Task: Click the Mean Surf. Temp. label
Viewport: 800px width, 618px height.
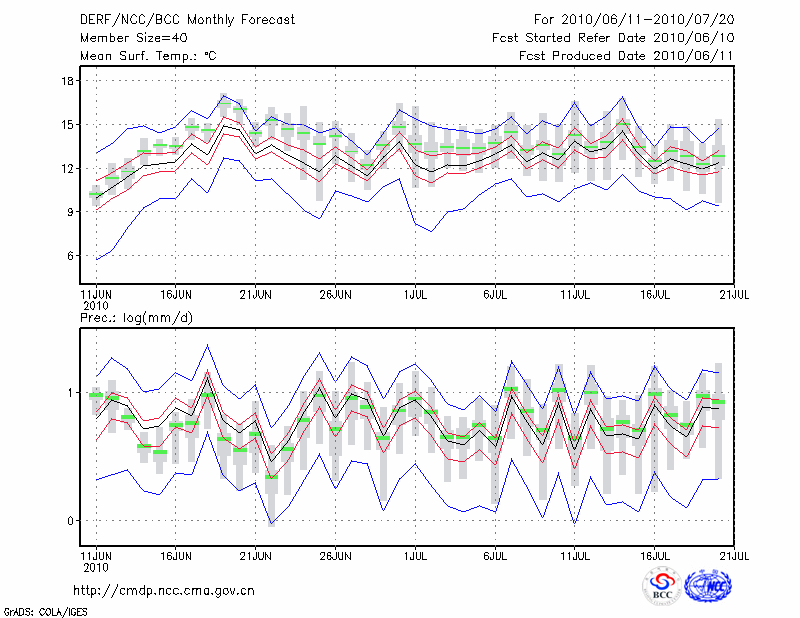Action: tap(148, 56)
